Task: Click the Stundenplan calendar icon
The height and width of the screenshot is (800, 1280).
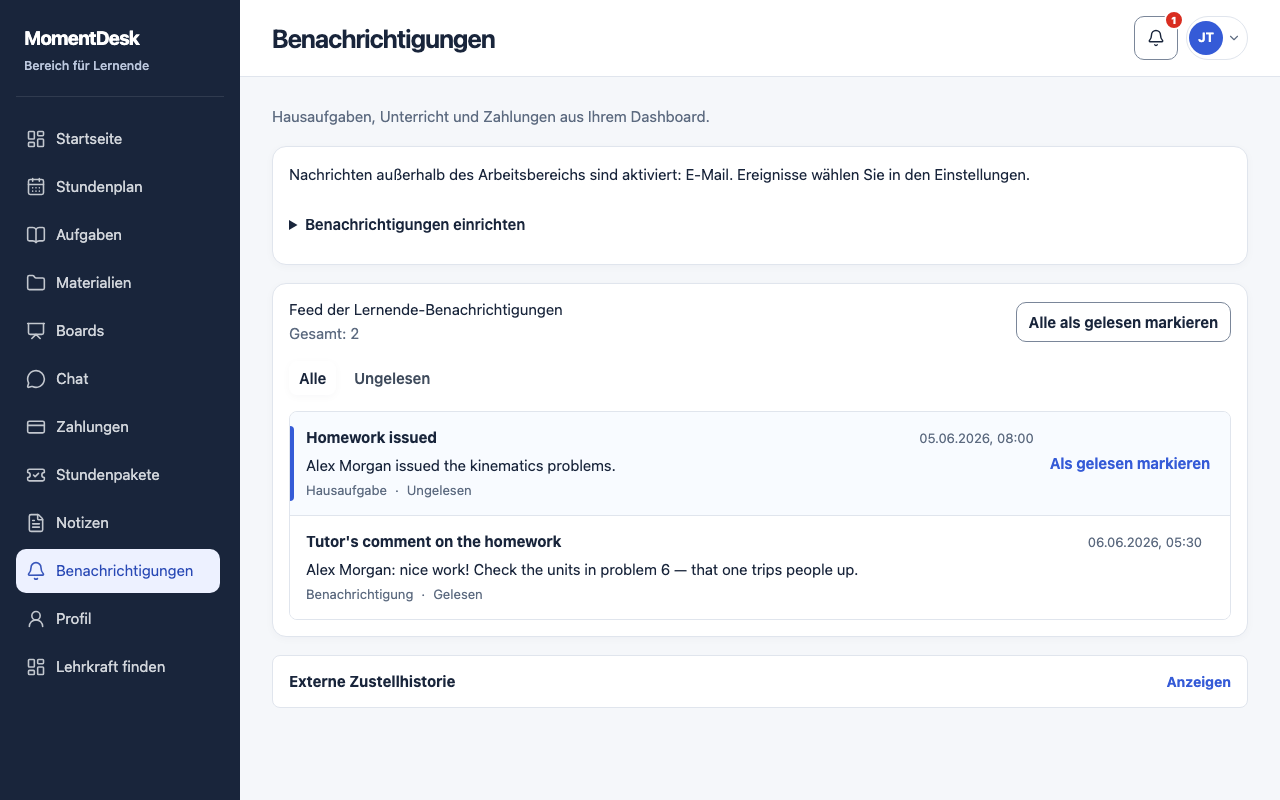Action: coord(36,187)
